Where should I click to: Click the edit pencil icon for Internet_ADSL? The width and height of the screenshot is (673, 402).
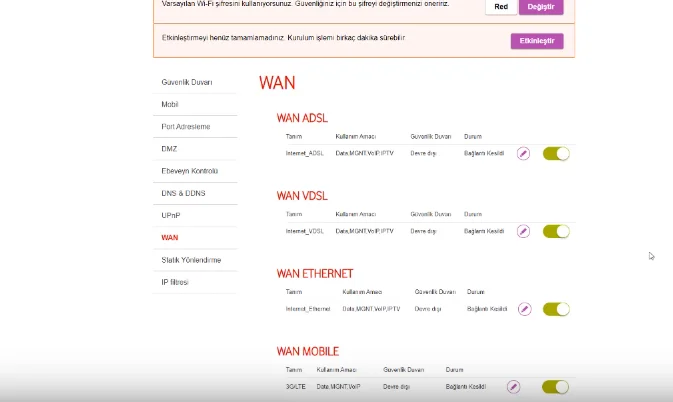click(523, 153)
